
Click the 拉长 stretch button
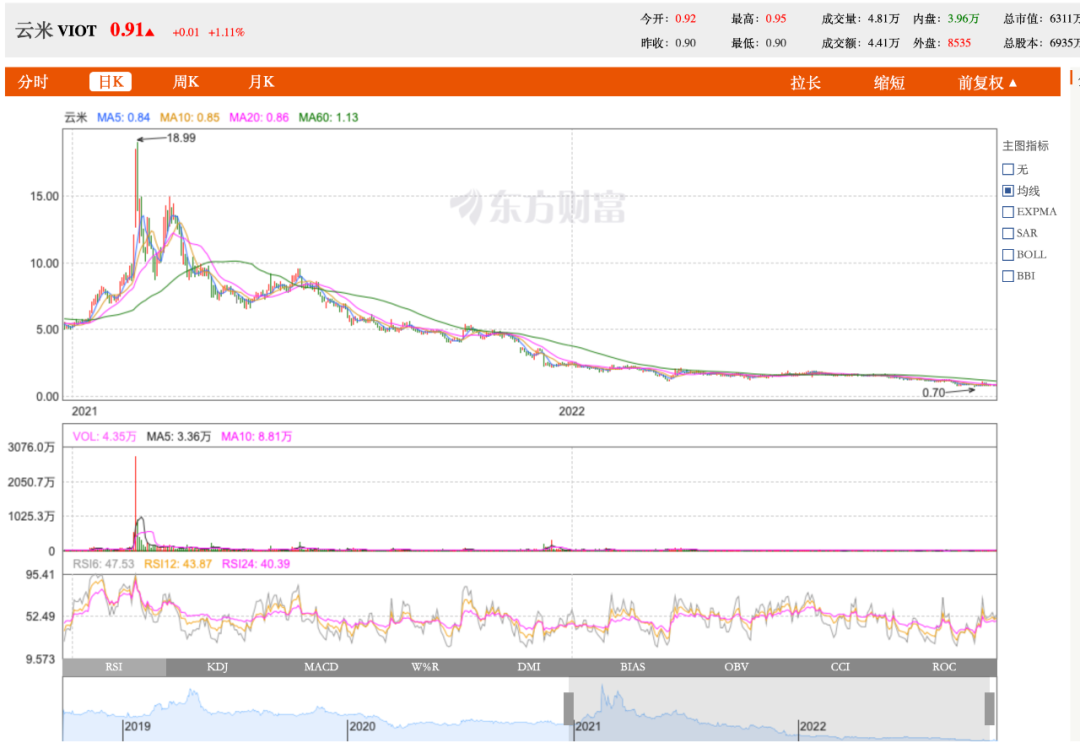pyautogui.click(x=807, y=82)
